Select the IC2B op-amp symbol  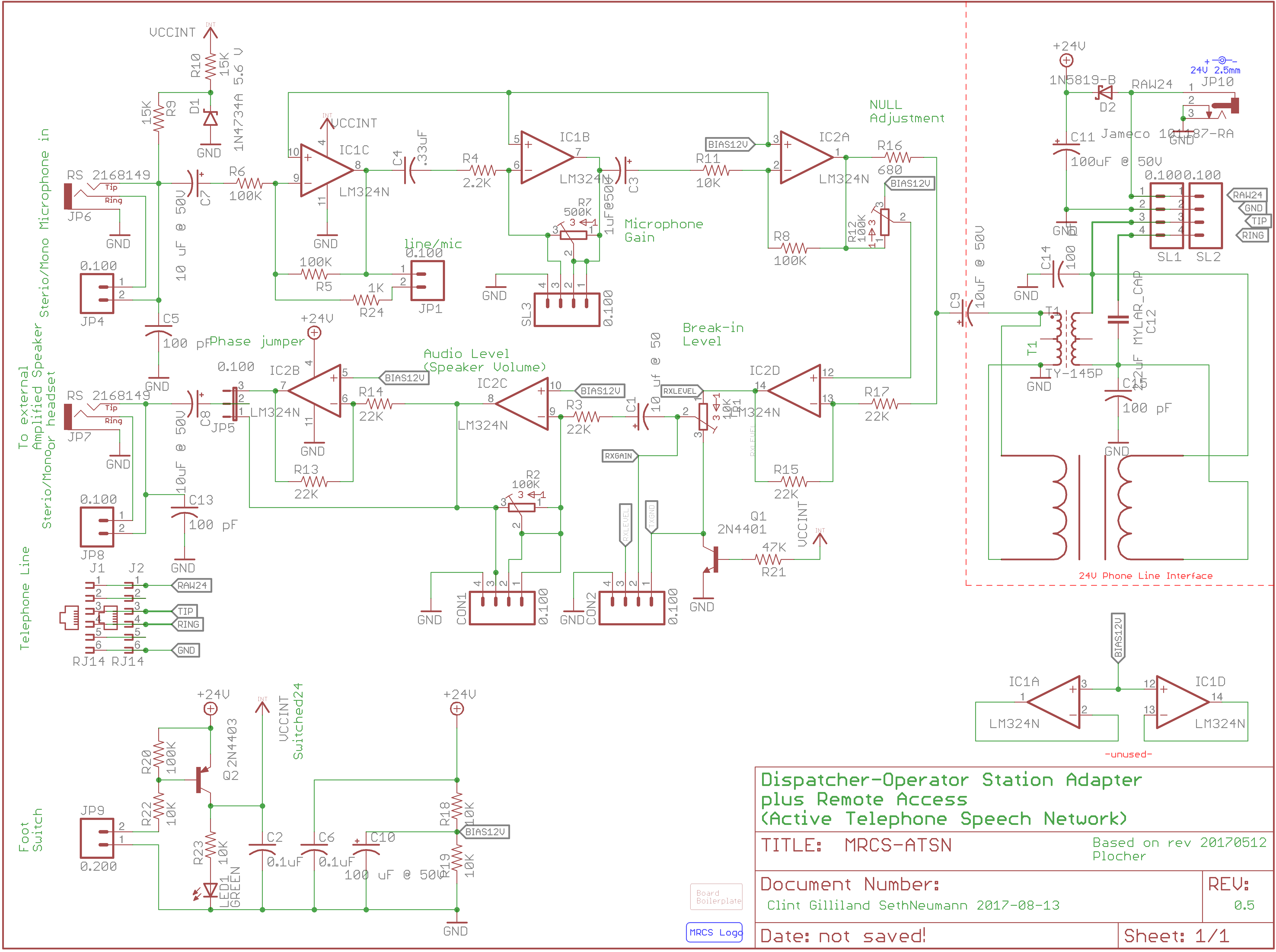point(314,391)
